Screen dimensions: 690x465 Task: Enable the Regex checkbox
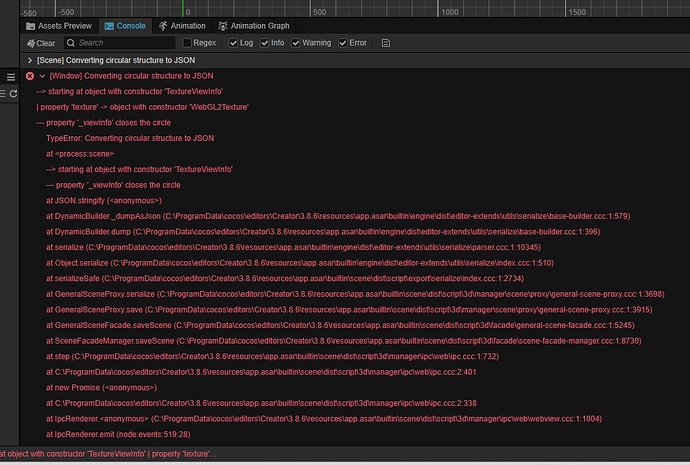click(x=187, y=43)
